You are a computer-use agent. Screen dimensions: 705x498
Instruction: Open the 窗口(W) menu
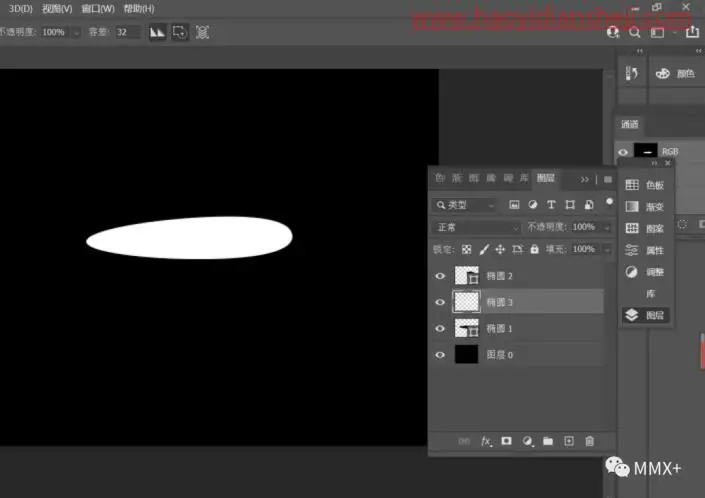pos(98,9)
